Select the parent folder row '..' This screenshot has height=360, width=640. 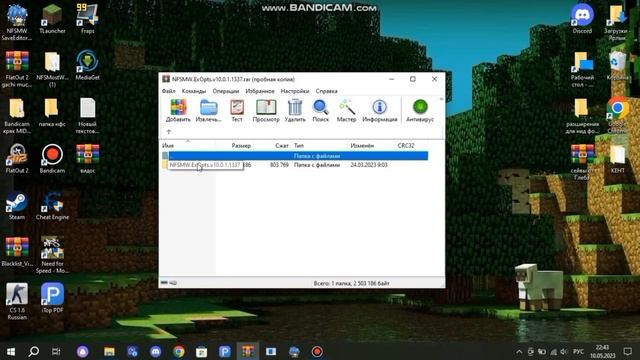[295, 156]
